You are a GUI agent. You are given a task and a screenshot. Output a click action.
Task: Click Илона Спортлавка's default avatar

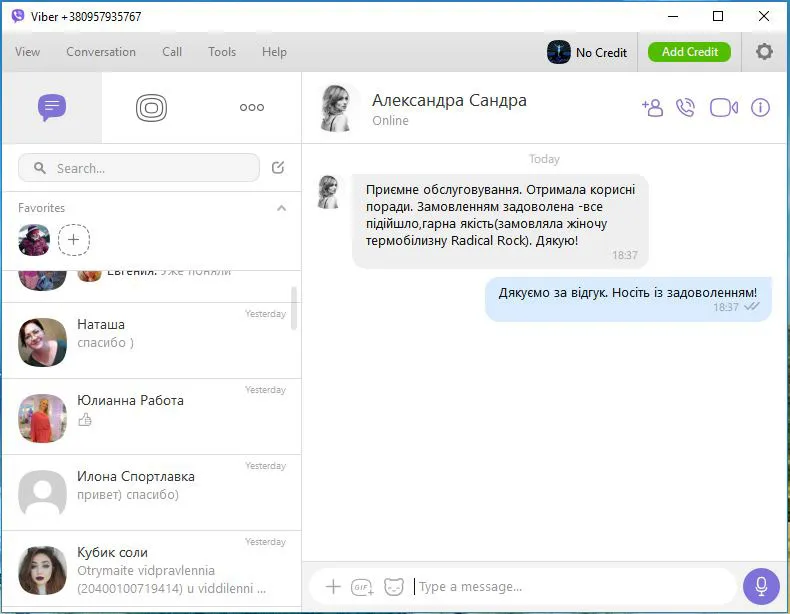[x=42, y=493]
